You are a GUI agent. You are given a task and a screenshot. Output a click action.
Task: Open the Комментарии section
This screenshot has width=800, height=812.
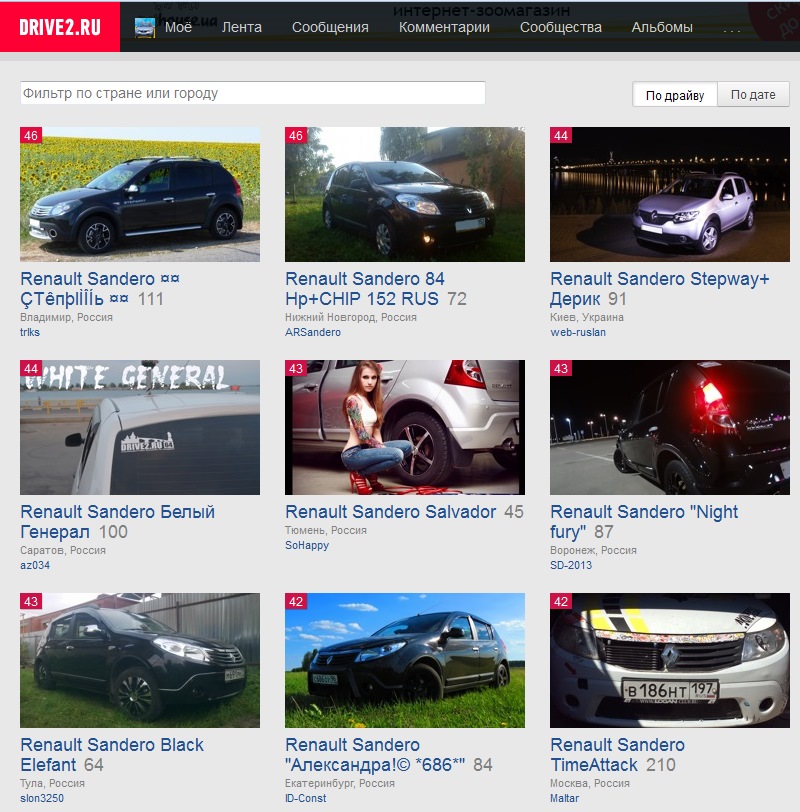444,27
